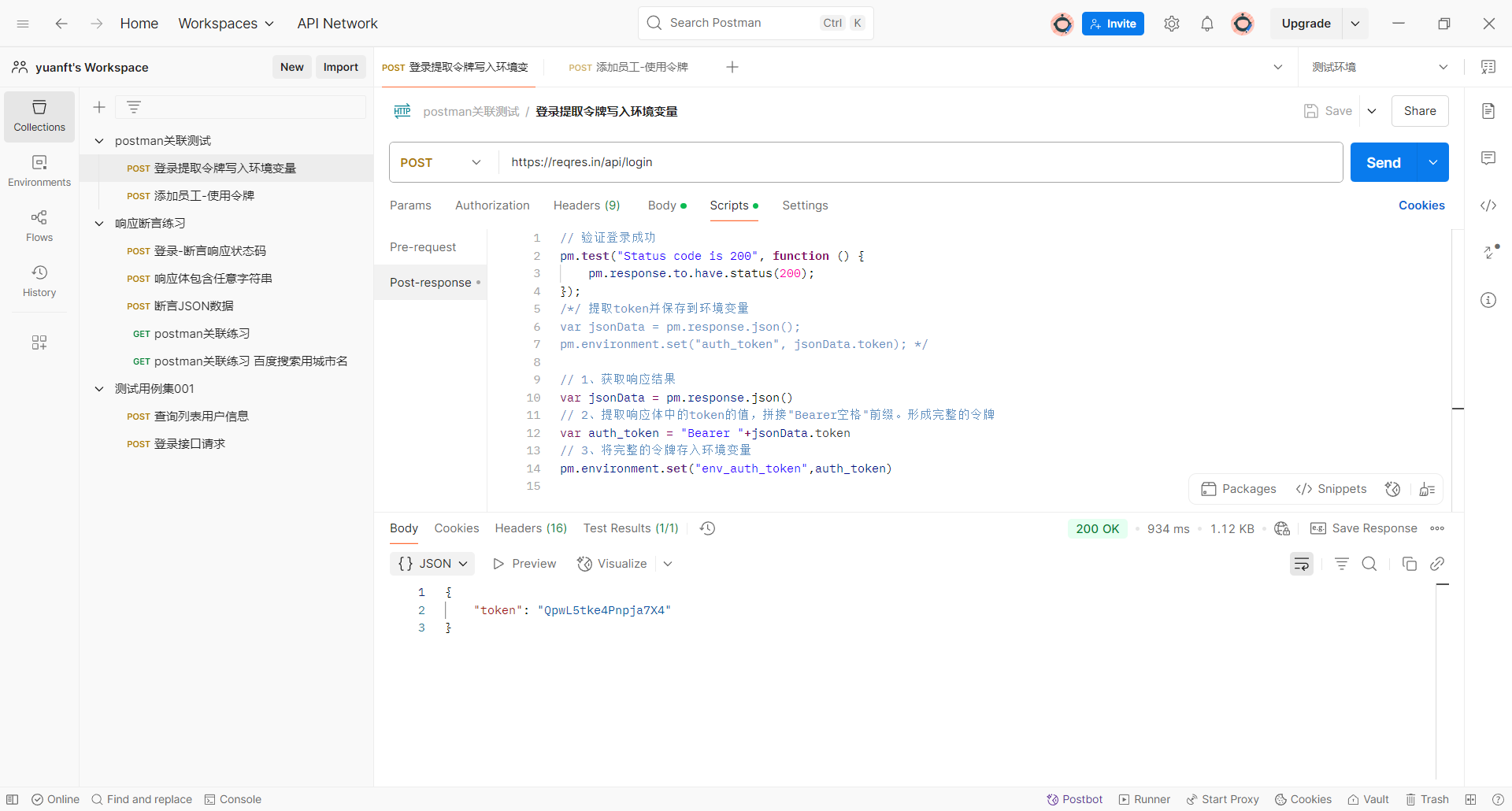1512x811 pixels.
Task: Open the Cookies link near Send
Action: pyautogui.click(x=1421, y=206)
